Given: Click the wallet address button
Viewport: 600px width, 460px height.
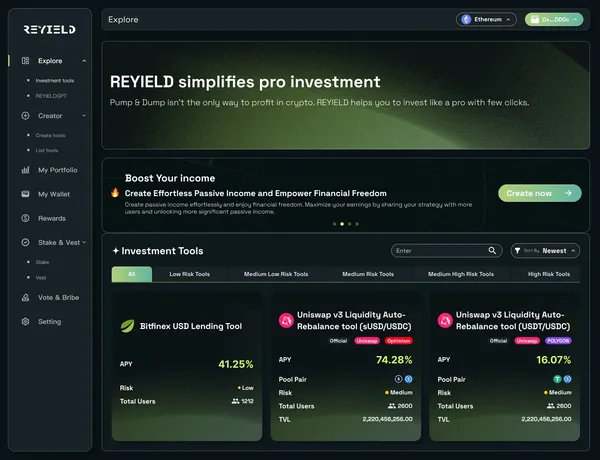Looking at the screenshot, I should pyautogui.click(x=553, y=19).
